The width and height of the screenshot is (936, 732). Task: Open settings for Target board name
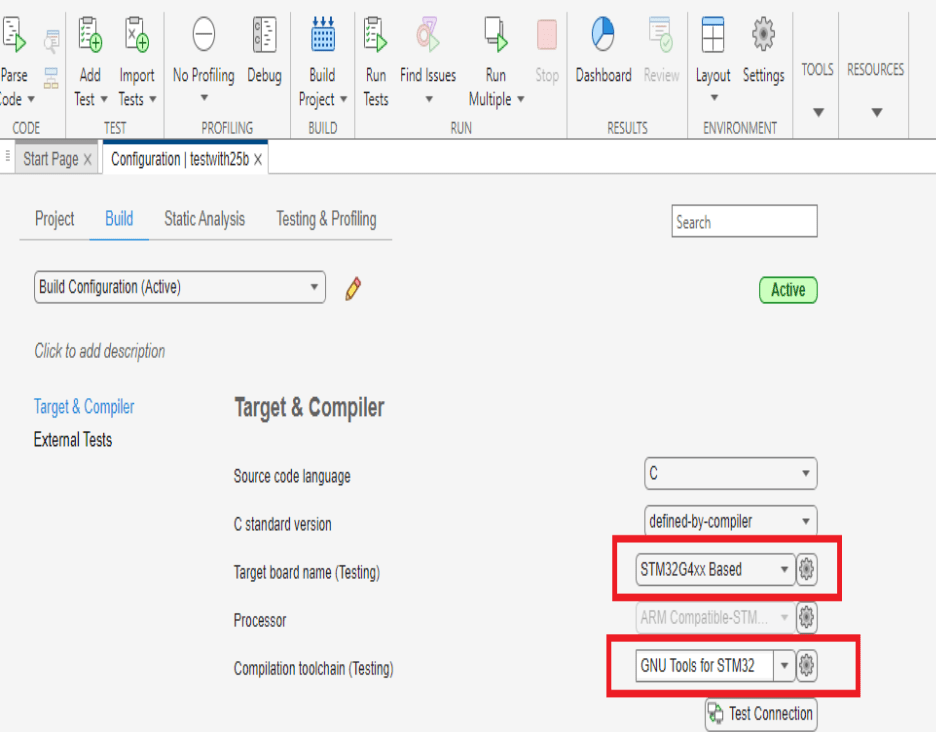click(x=807, y=569)
